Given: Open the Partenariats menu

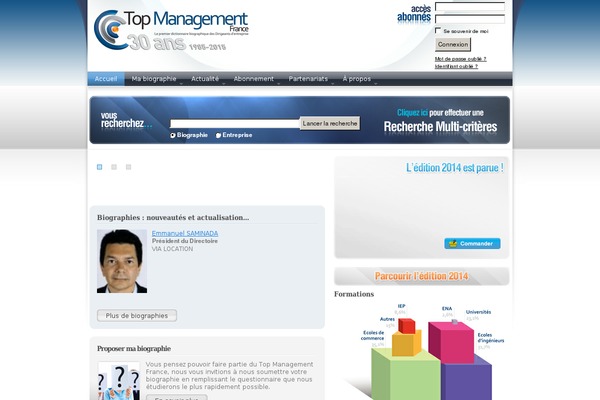Looking at the screenshot, I should click(308, 79).
